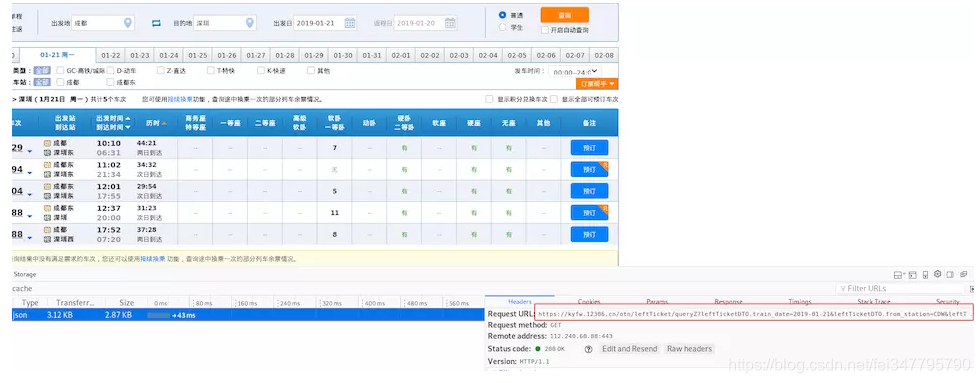Check the D-动车 train type filter
This screenshot has width=980, height=383.
coord(111,71)
